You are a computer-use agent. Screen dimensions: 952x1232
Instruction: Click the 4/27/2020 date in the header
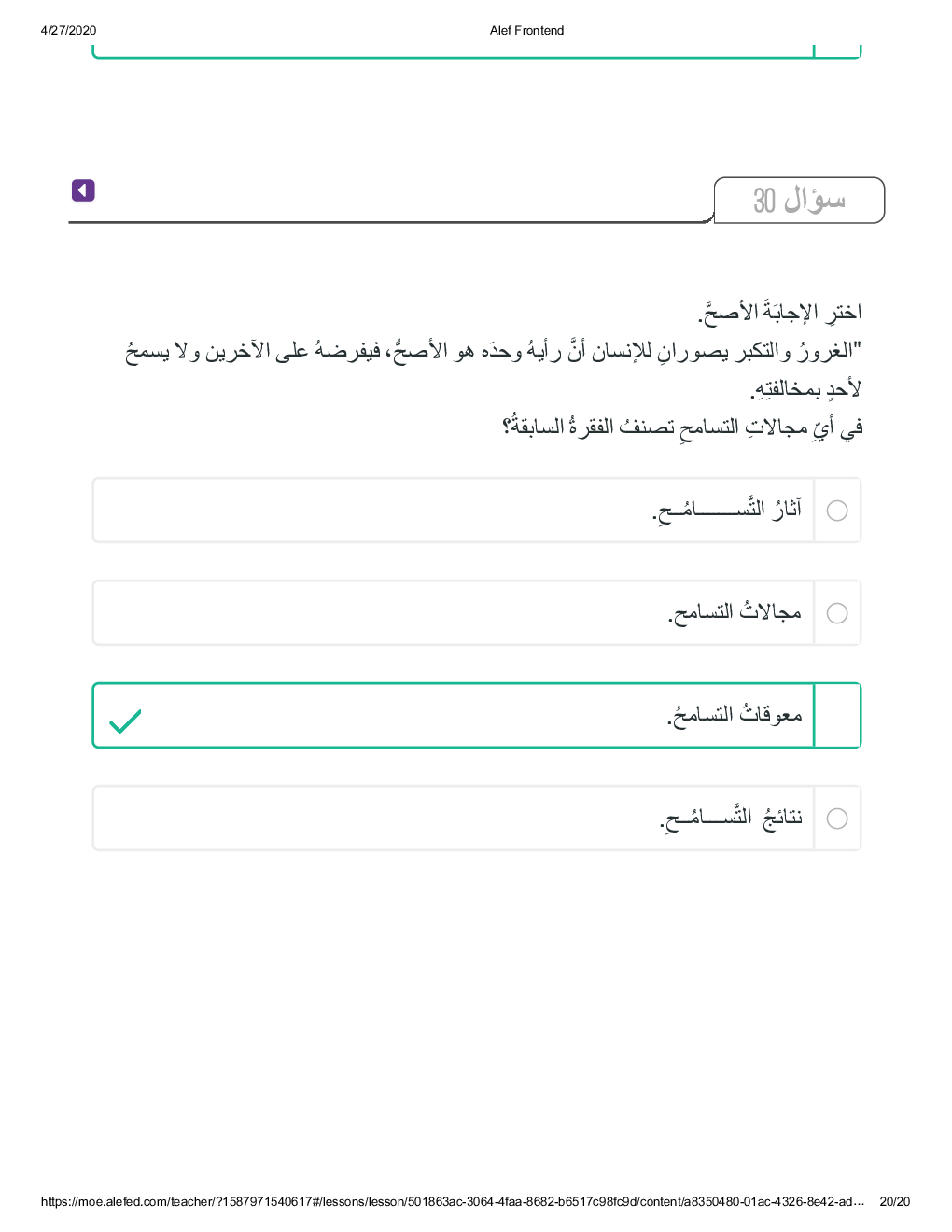point(68,31)
